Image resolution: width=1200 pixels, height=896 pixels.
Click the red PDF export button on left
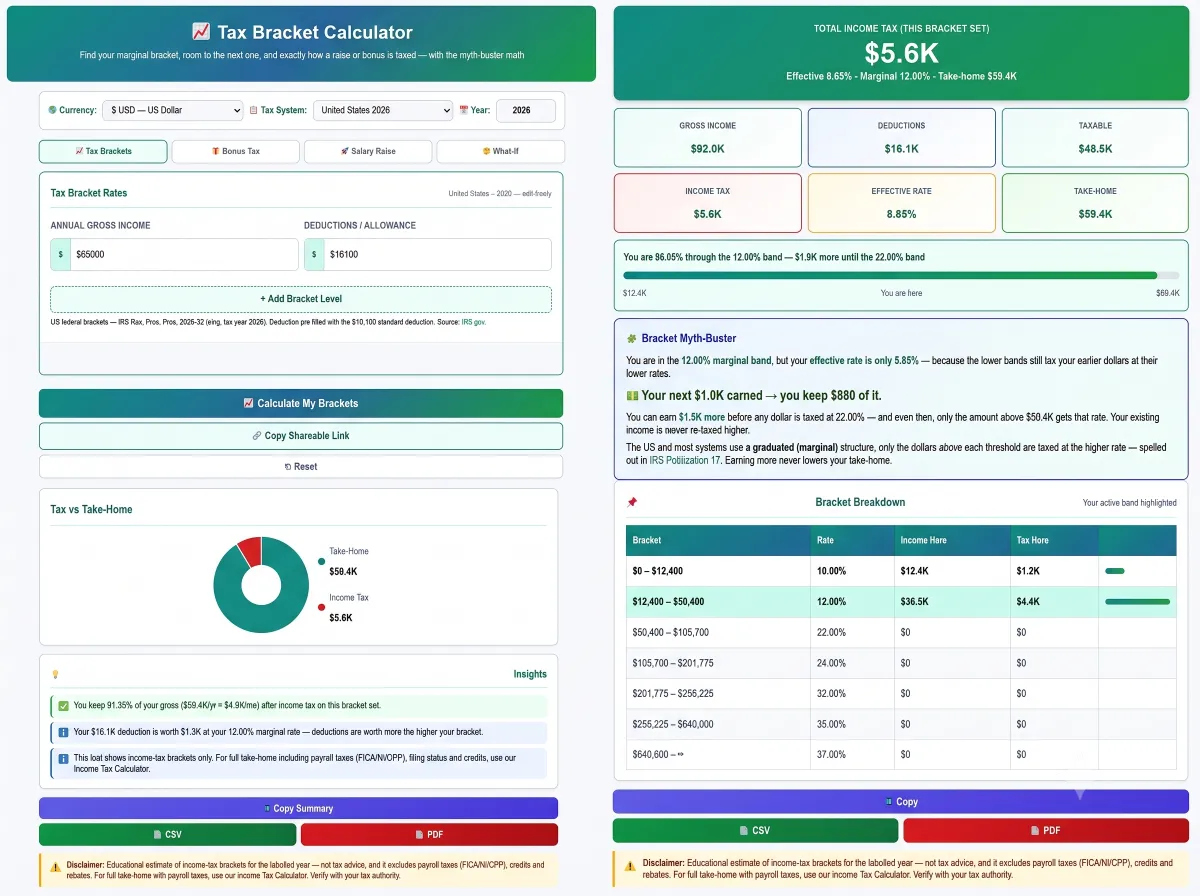coord(429,834)
